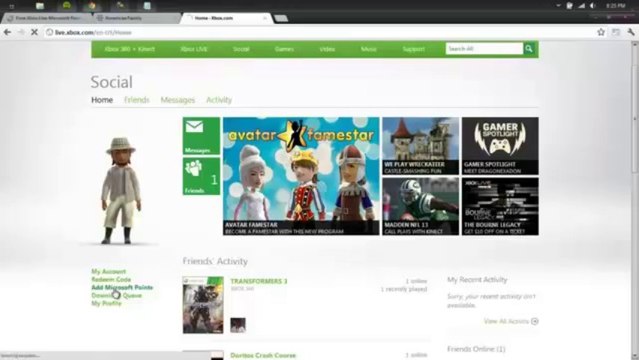Click the Search All input field
The height and width of the screenshot is (360, 639).
[x=484, y=49]
